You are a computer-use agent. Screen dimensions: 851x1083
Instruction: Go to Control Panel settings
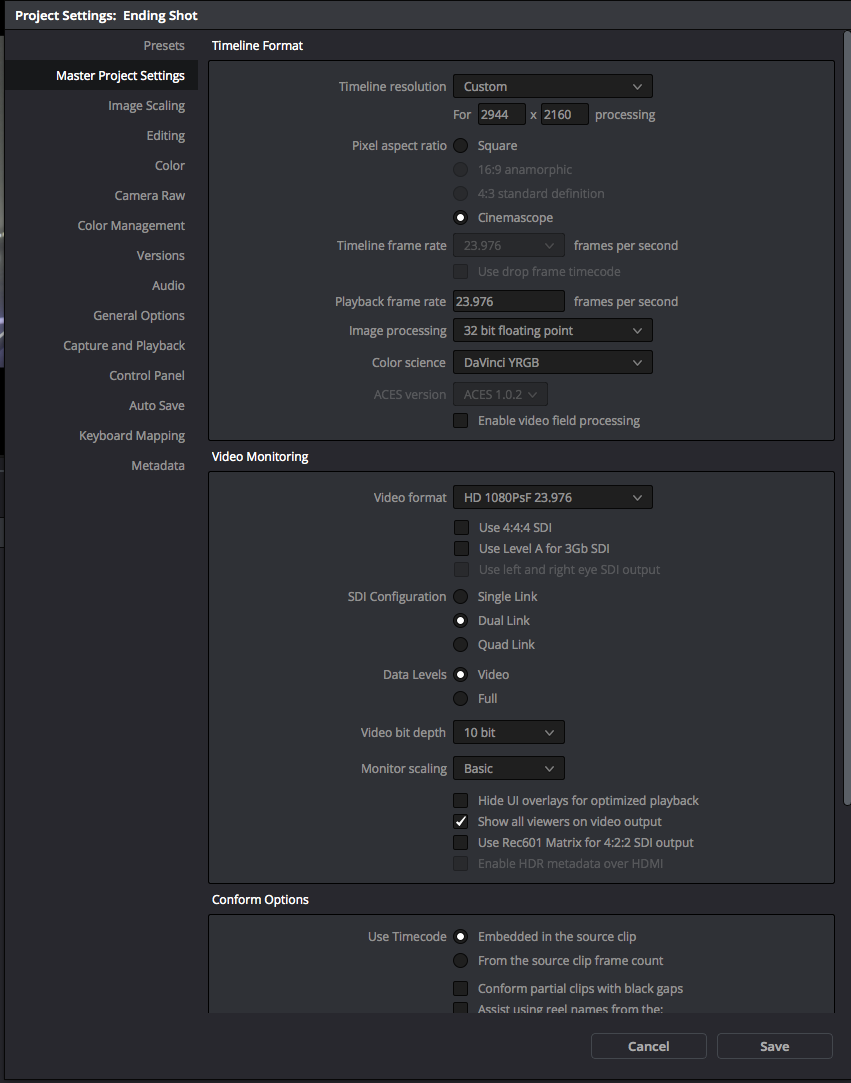coord(147,376)
